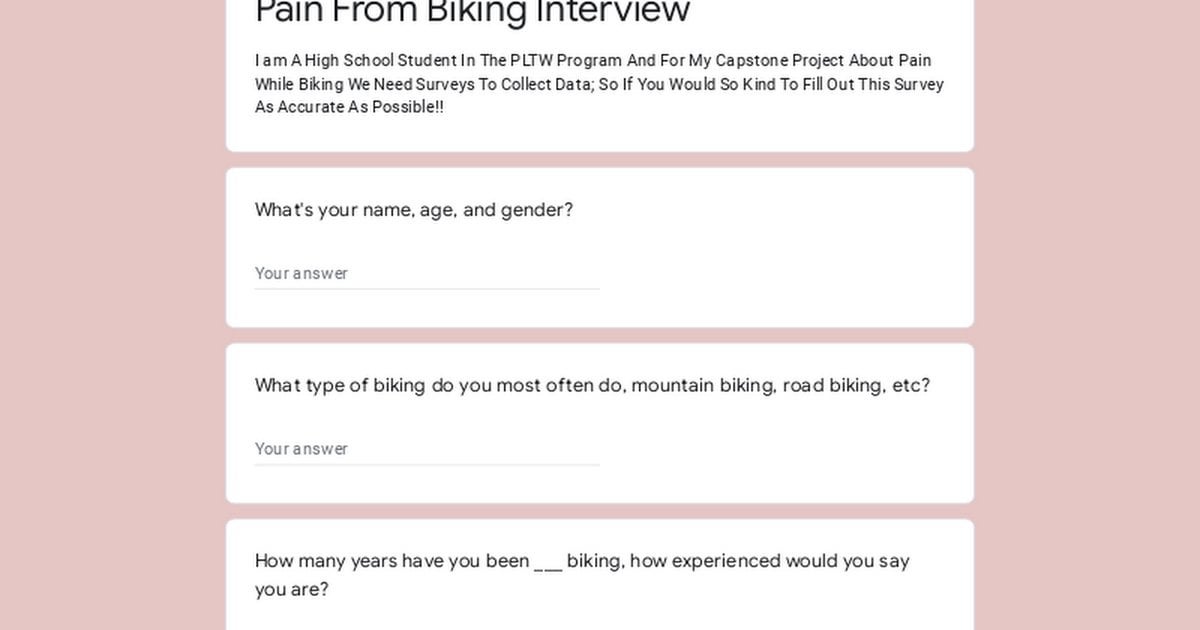1200x630 pixels.
Task: Focus the biking type answer field
Action: pos(427,449)
